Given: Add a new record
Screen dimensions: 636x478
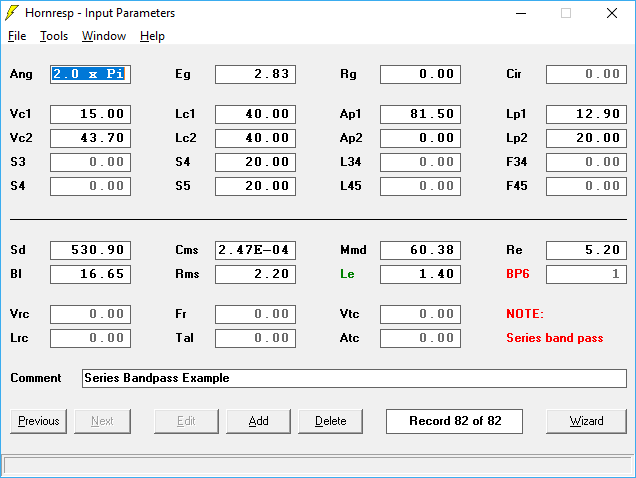Looking at the screenshot, I should click(x=258, y=421).
